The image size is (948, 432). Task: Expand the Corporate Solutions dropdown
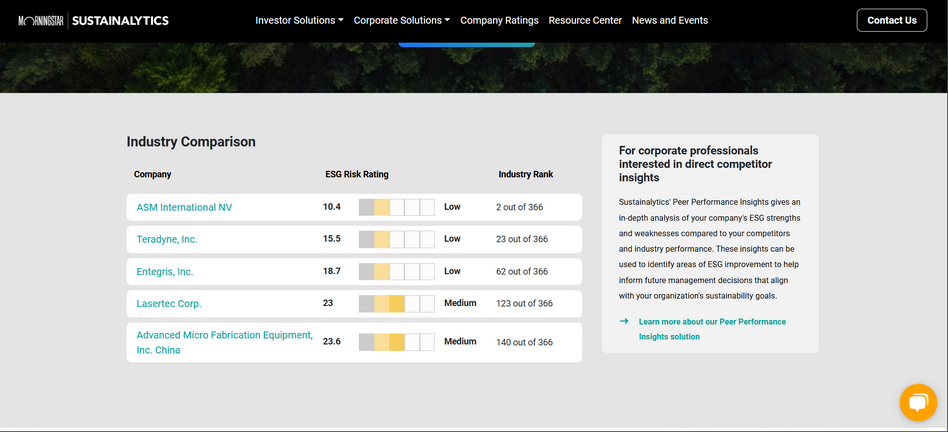[401, 20]
